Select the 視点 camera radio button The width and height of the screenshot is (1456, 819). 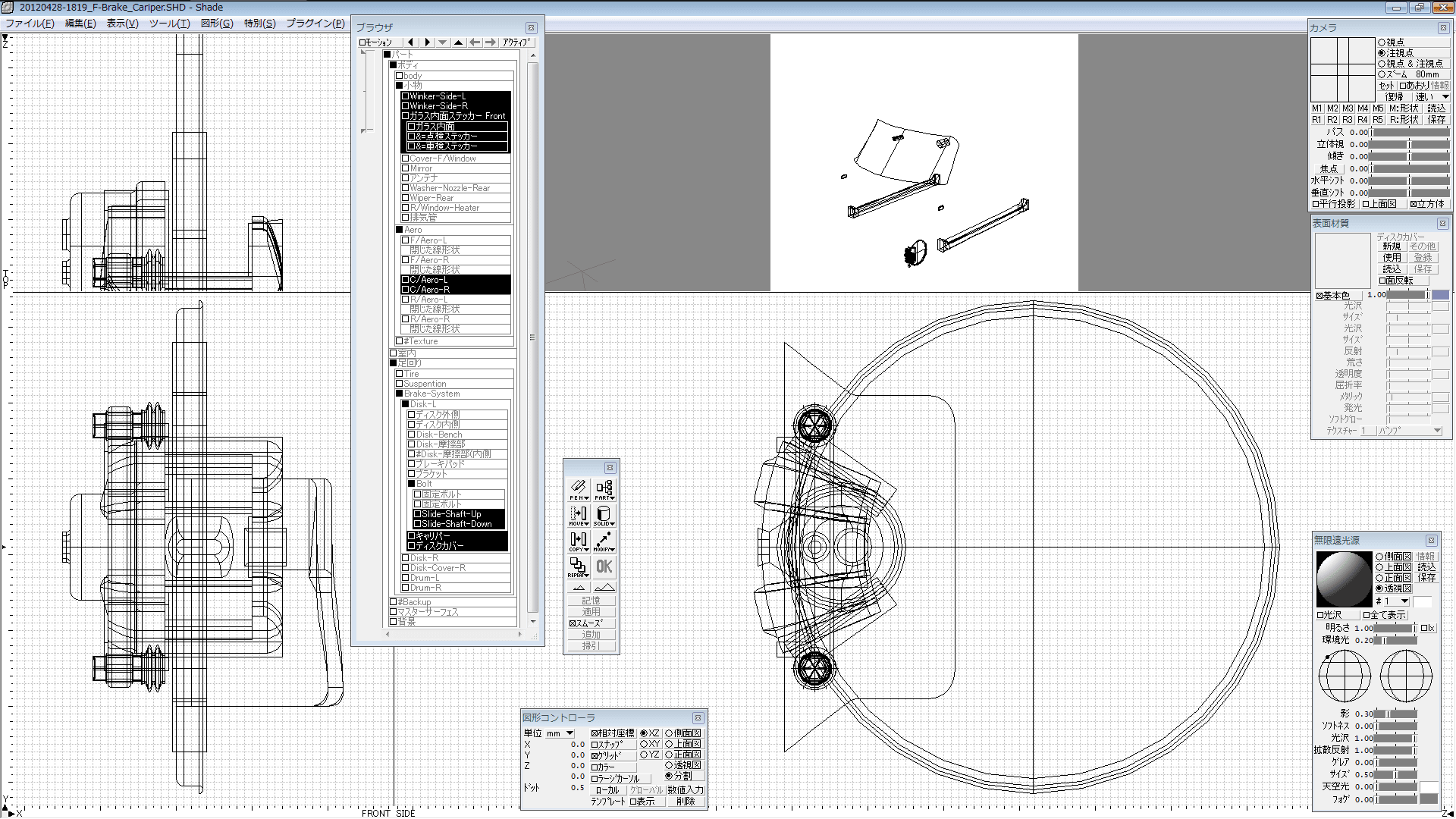(1382, 42)
